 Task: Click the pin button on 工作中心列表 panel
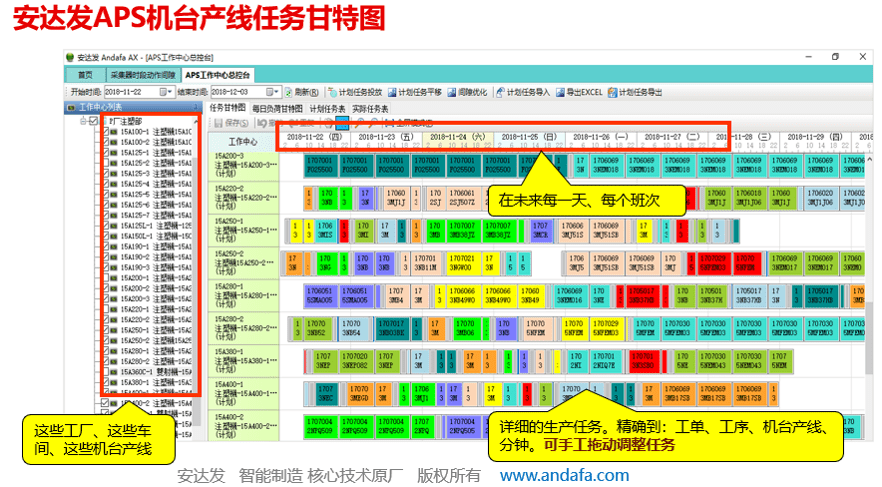pyautogui.click(x=196, y=107)
